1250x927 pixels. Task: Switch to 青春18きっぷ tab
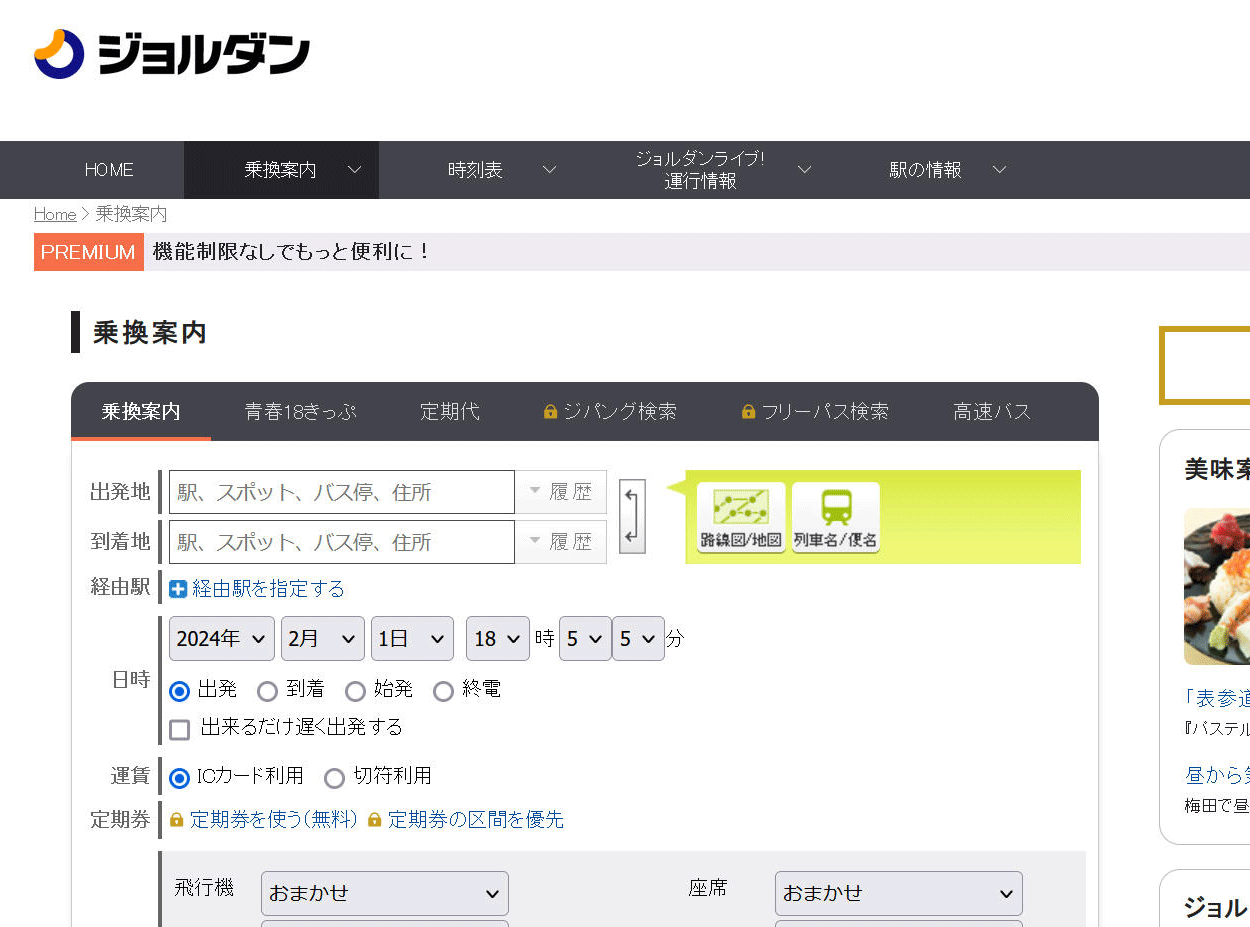tap(300, 412)
